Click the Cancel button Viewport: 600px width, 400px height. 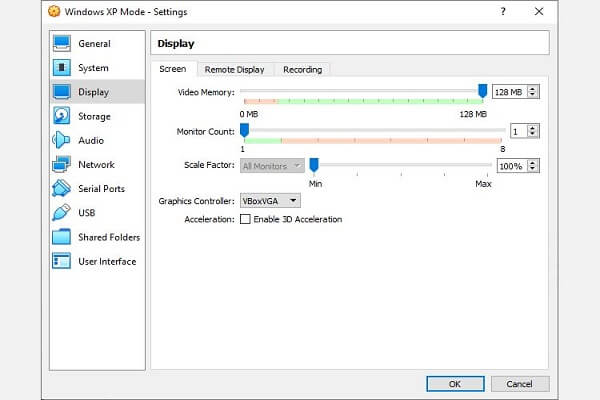coord(520,384)
